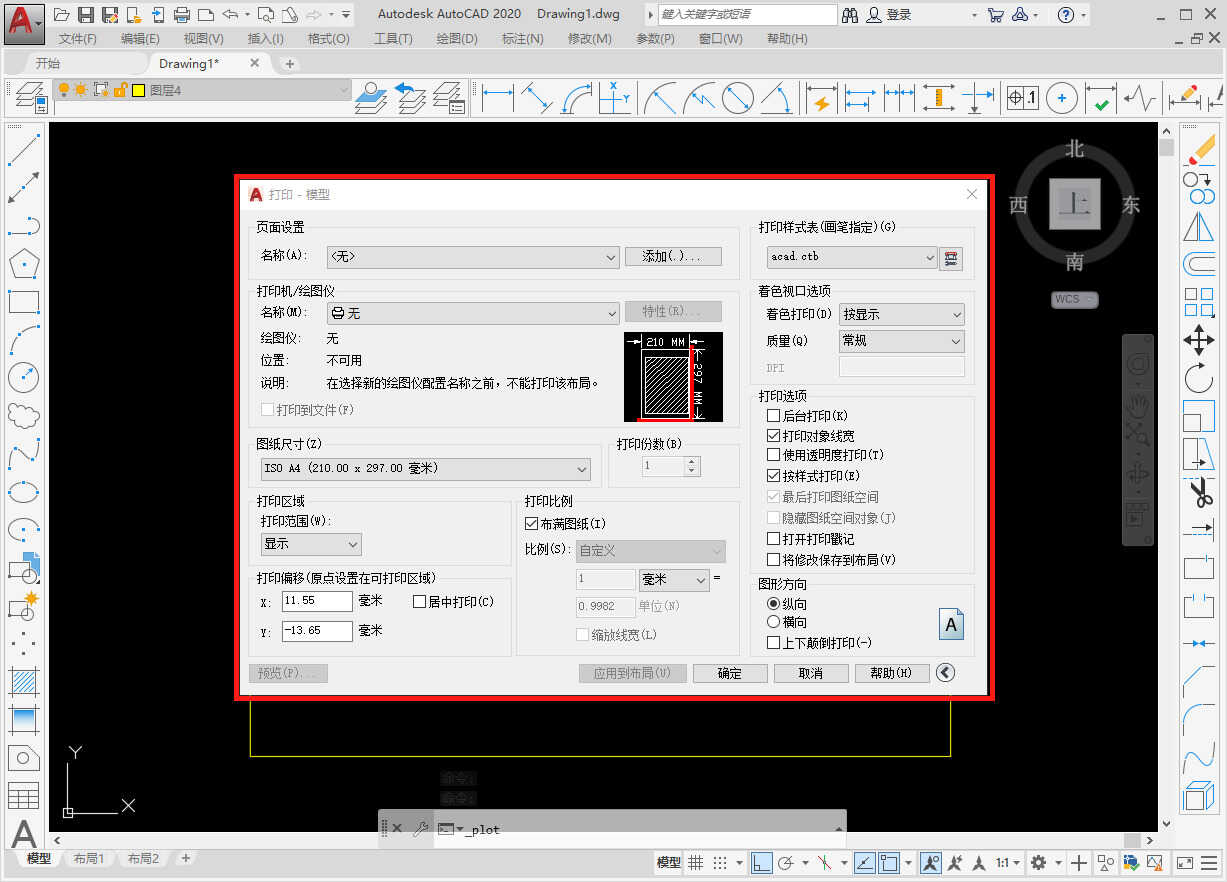Open the 修改(M) menu
The height and width of the screenshot is (882, 1227).
[x=589, y=38]
